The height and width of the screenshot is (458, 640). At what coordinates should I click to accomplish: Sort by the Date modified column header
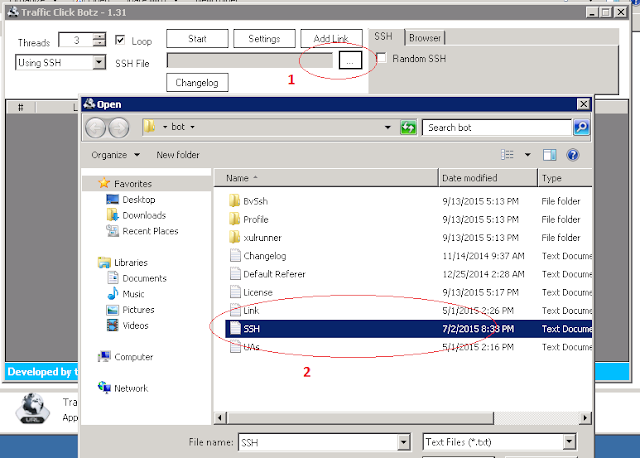pyautogui.click(x=488, y=178)
